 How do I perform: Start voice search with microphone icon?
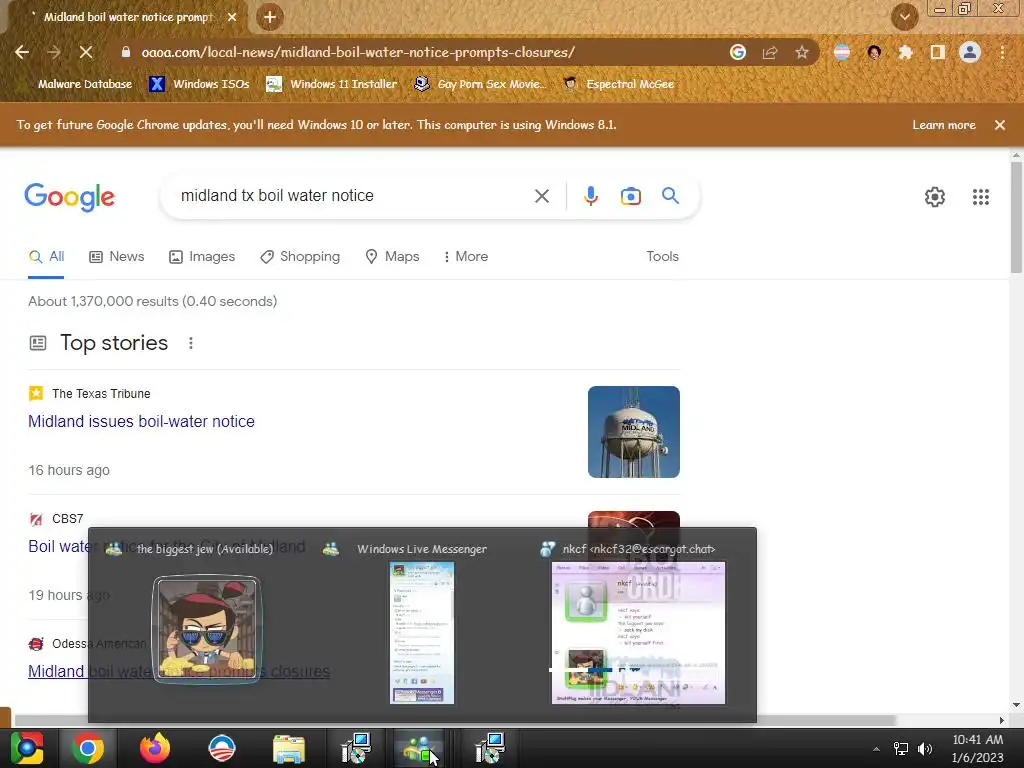pos(590,196)
